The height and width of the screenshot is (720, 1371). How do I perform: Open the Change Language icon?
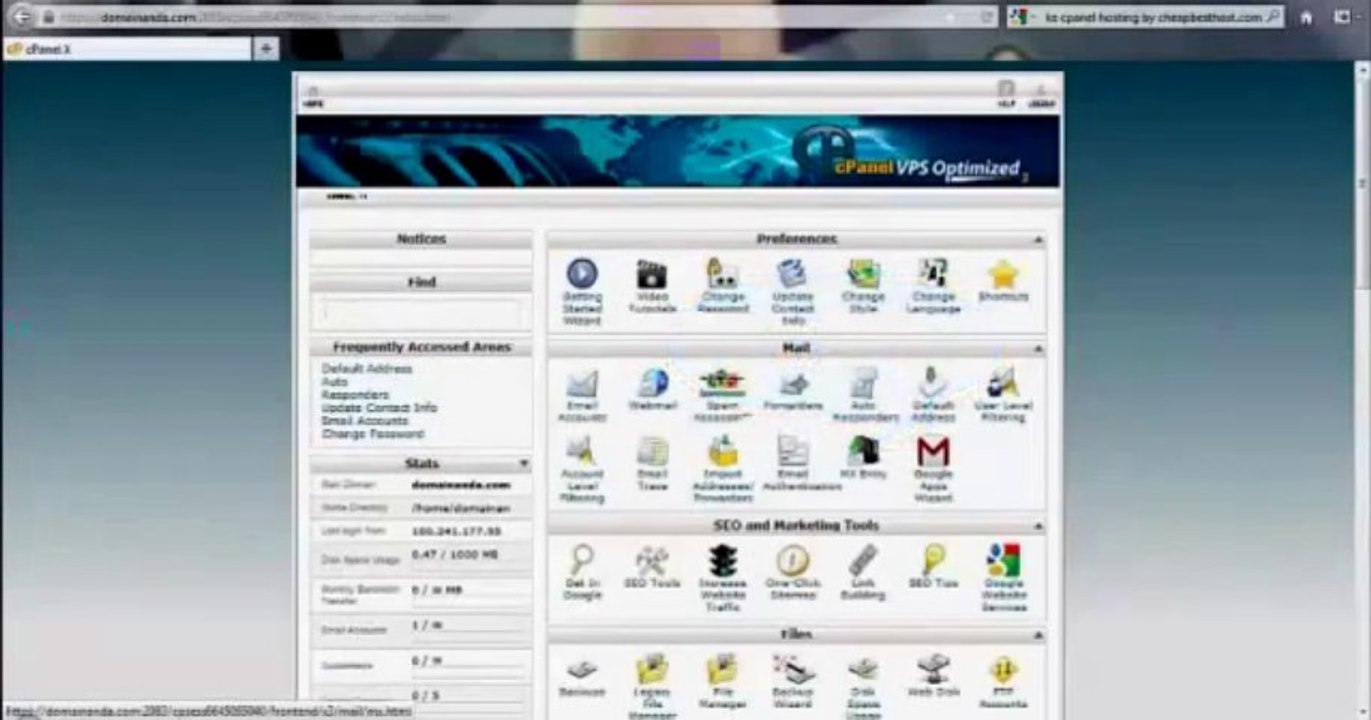click(x=933, y=273)
